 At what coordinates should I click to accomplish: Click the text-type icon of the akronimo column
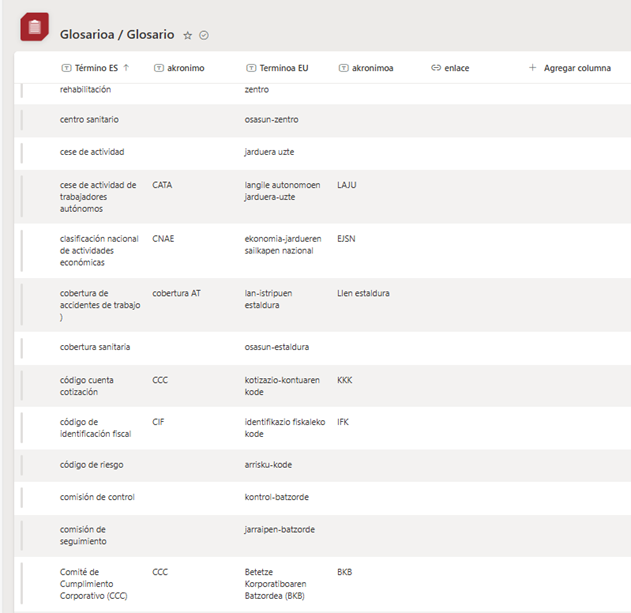[x=159, y=68]
